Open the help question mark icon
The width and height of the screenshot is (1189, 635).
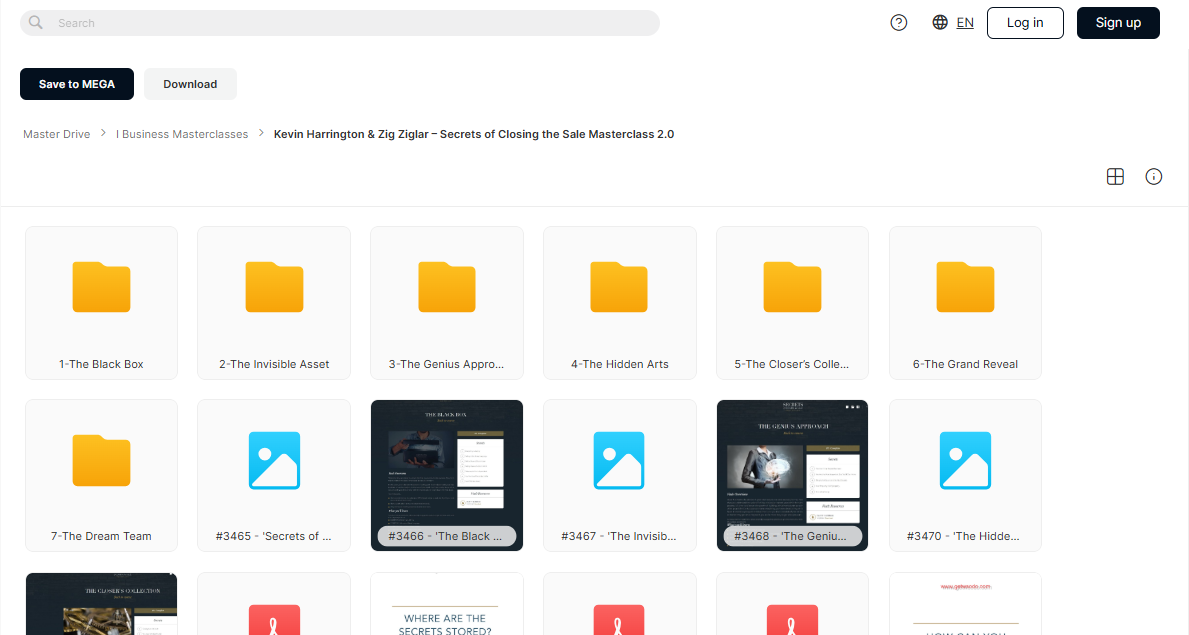[x=899, y=23]
